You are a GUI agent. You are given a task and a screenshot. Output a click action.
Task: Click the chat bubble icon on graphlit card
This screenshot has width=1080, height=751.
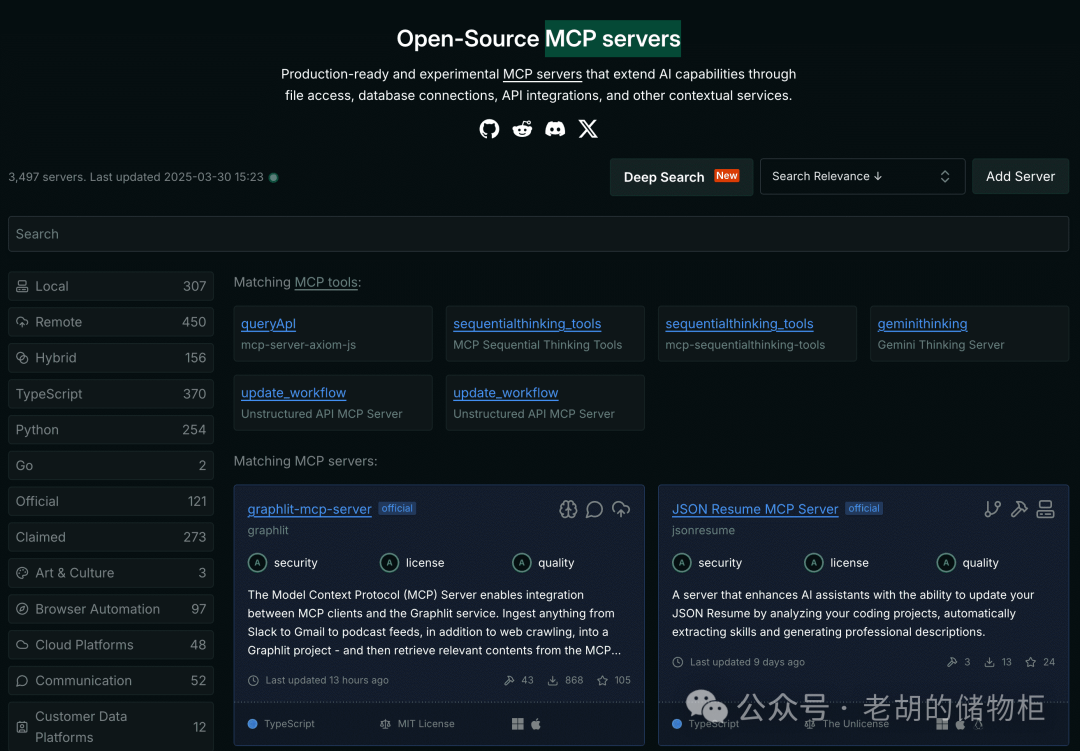click(x=594, y=509)
